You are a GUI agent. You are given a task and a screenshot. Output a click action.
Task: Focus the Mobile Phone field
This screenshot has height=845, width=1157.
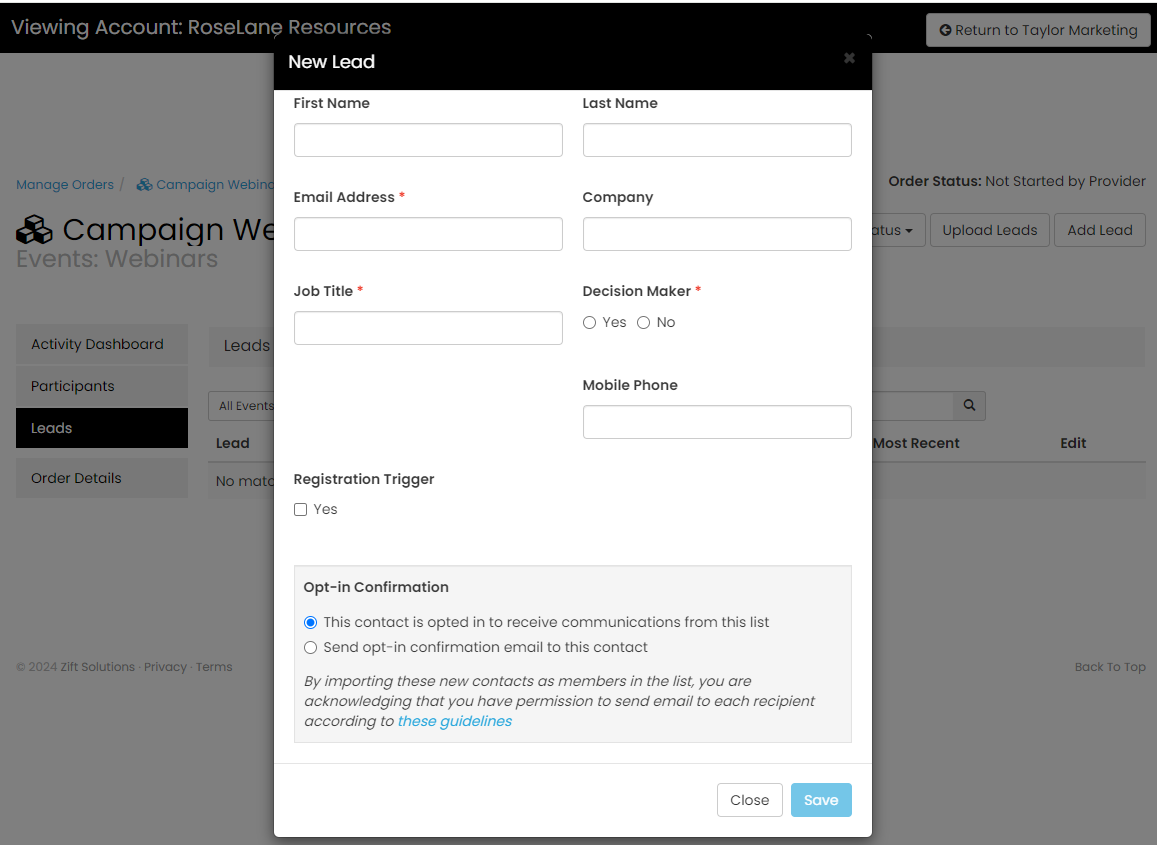click(717, 422)
